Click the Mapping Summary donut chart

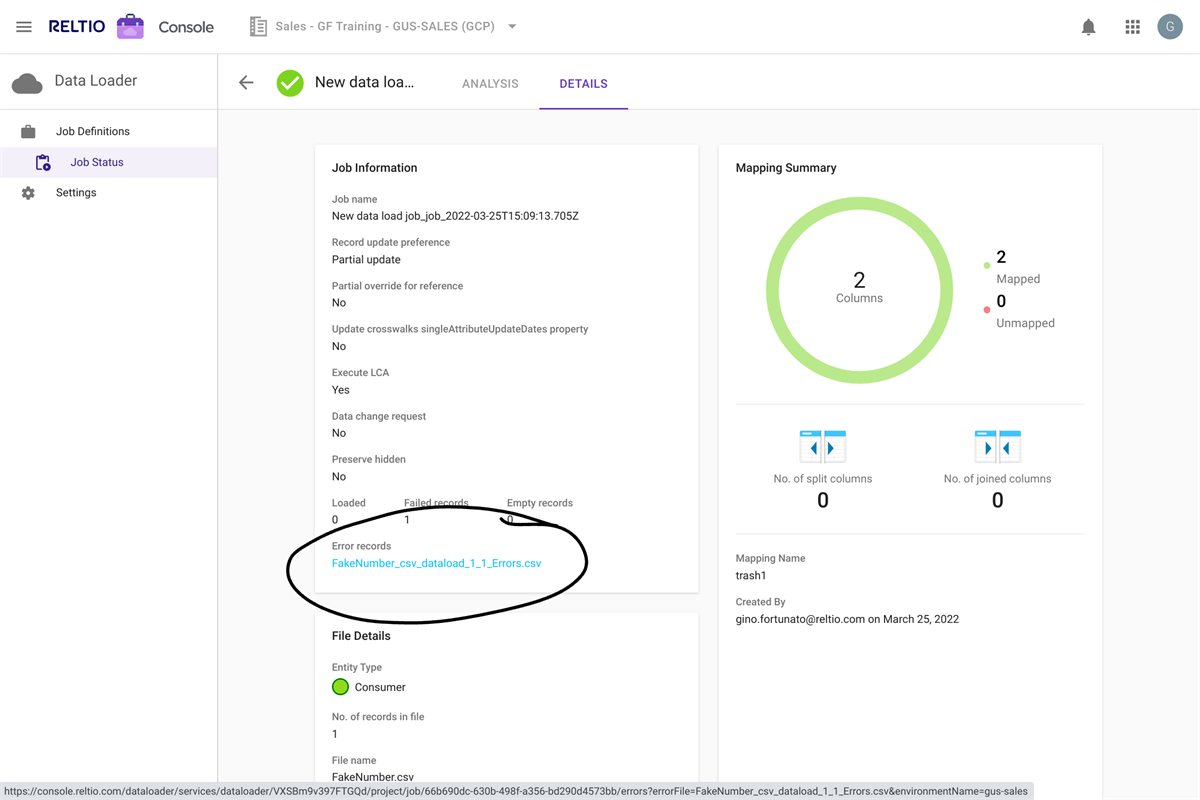(859, 290)
